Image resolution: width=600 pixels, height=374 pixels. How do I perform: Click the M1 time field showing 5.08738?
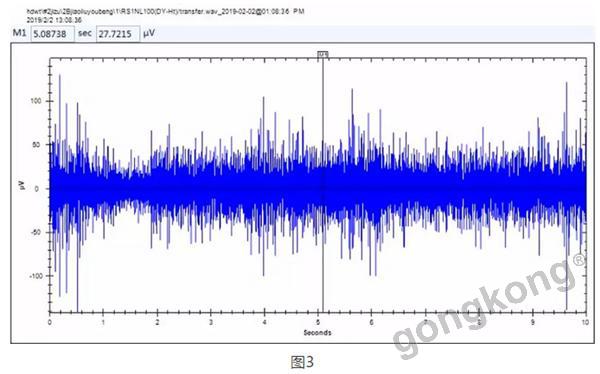click(x=52, y=34)
